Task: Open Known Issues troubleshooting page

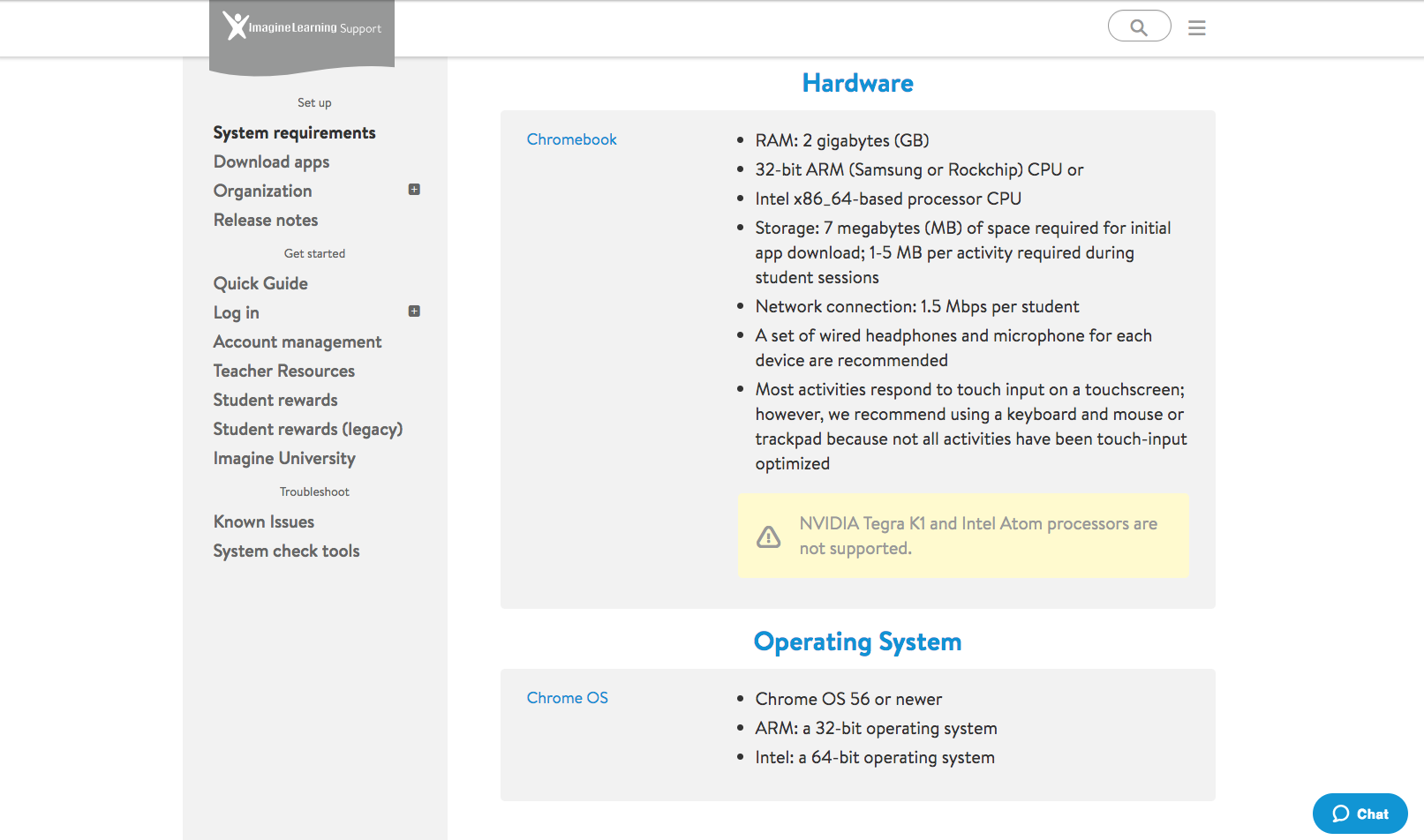Action: pyautogui.click(x=263, y=521)
